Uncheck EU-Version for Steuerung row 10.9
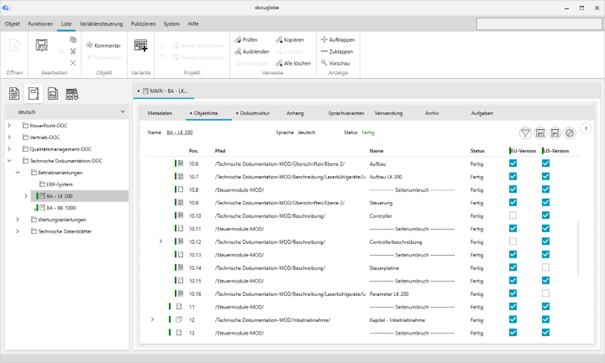This screenshot has height=363, width=605. (x=513, y=203)
